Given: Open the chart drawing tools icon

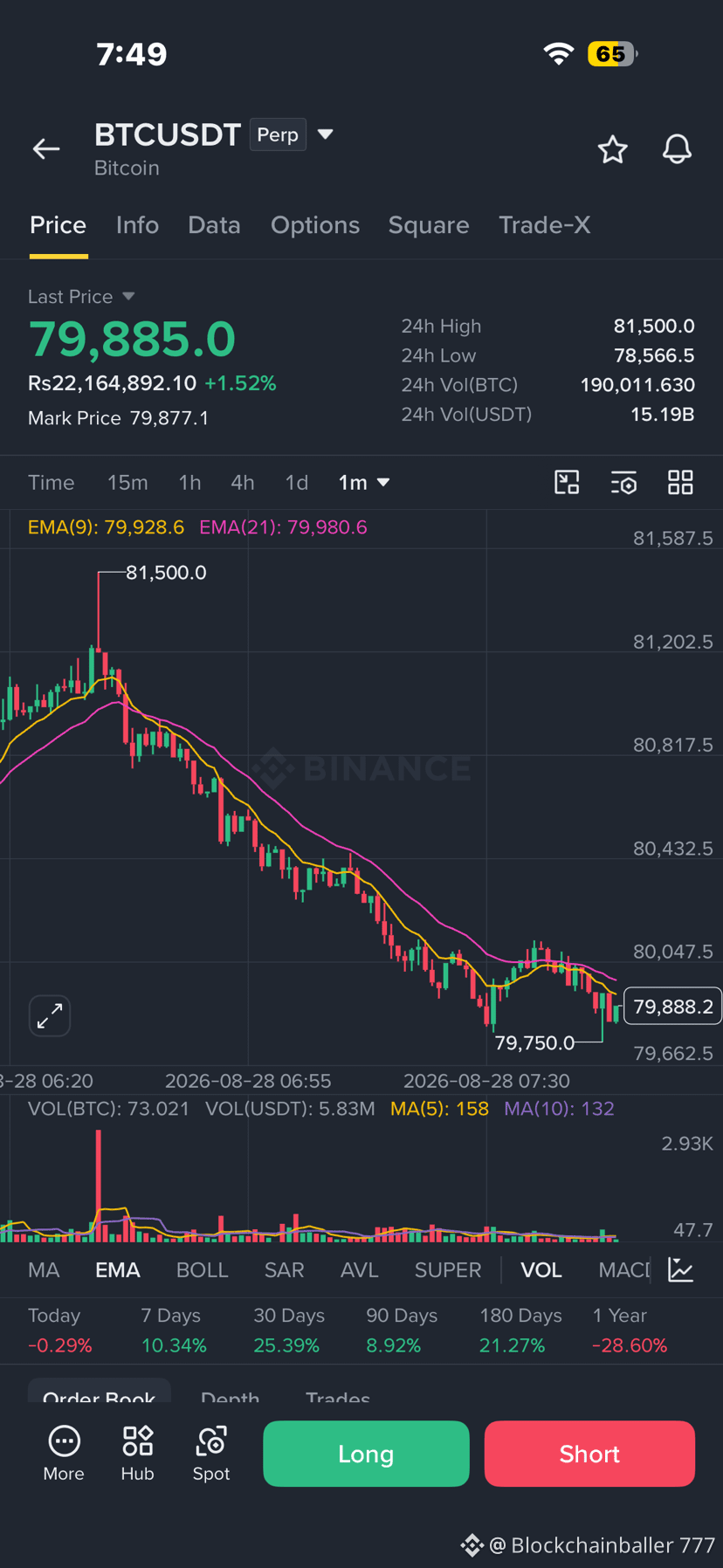Looking at the screenshot, I should 567,483.
